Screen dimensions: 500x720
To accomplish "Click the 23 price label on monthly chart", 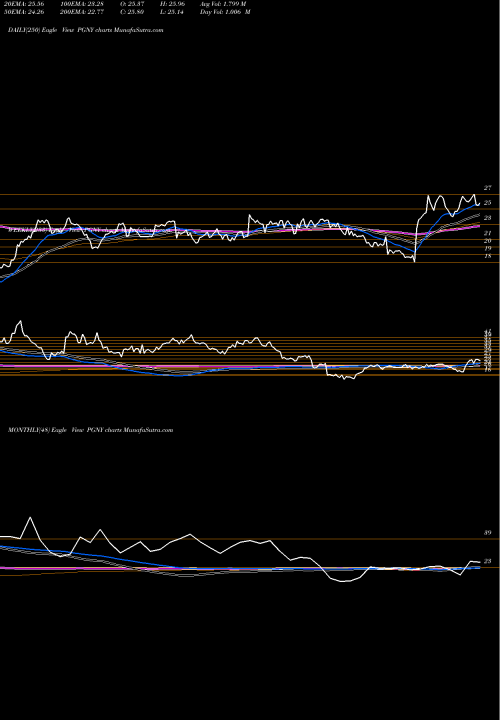I will click(488, 561).
